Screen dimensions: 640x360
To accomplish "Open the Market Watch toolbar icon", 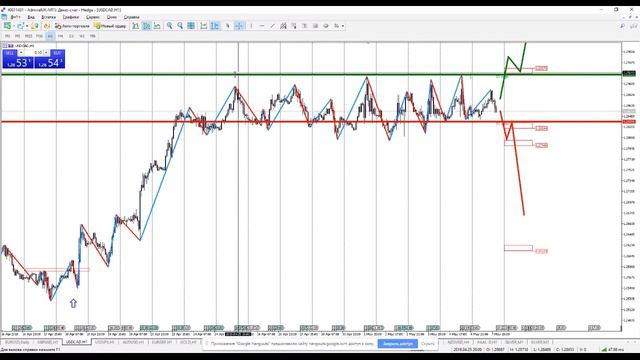I will click(x=35, y=26).
